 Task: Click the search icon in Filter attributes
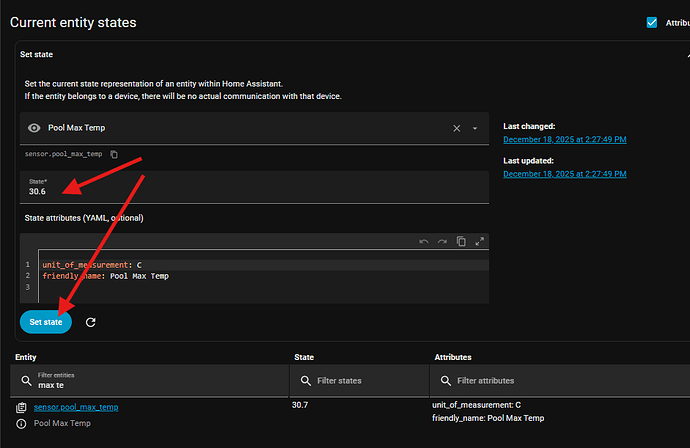(x=446, y=381)
